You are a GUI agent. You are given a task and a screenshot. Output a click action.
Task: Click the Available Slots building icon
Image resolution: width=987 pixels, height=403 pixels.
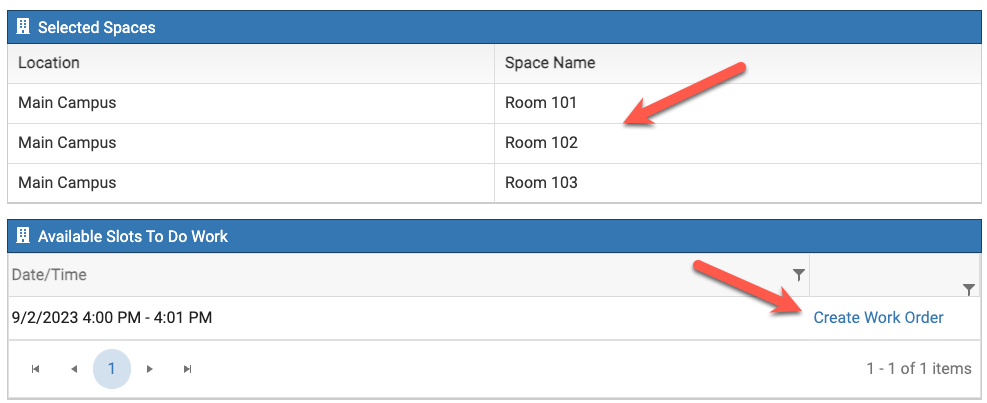(x=24, y=236)
